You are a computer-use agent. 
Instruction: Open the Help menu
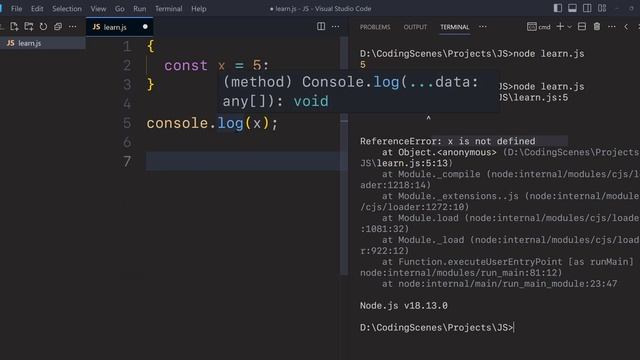click(199, 9)
